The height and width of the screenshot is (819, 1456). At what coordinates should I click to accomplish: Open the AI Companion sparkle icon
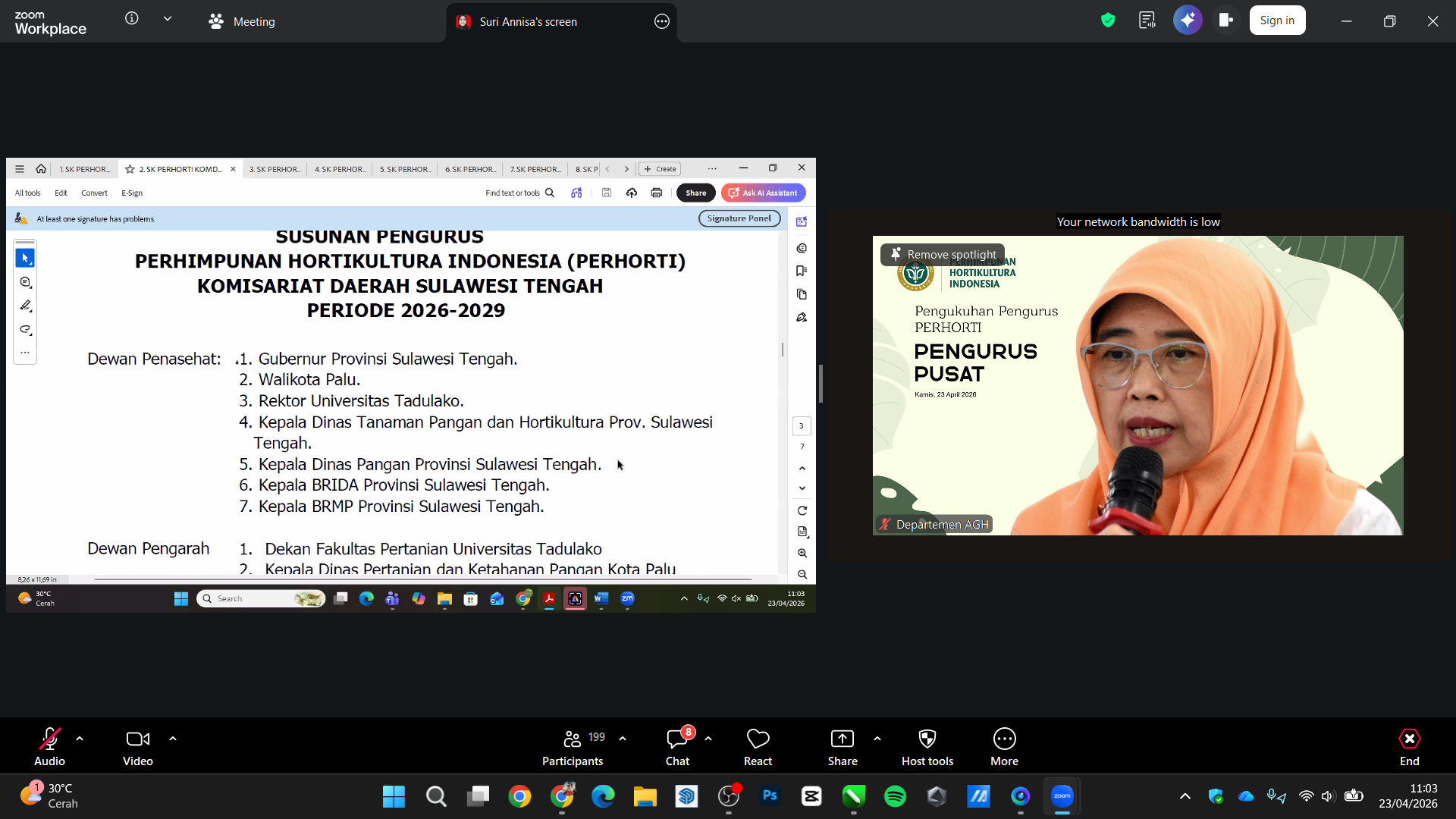pyautogui.click(x=1188, y=20)
